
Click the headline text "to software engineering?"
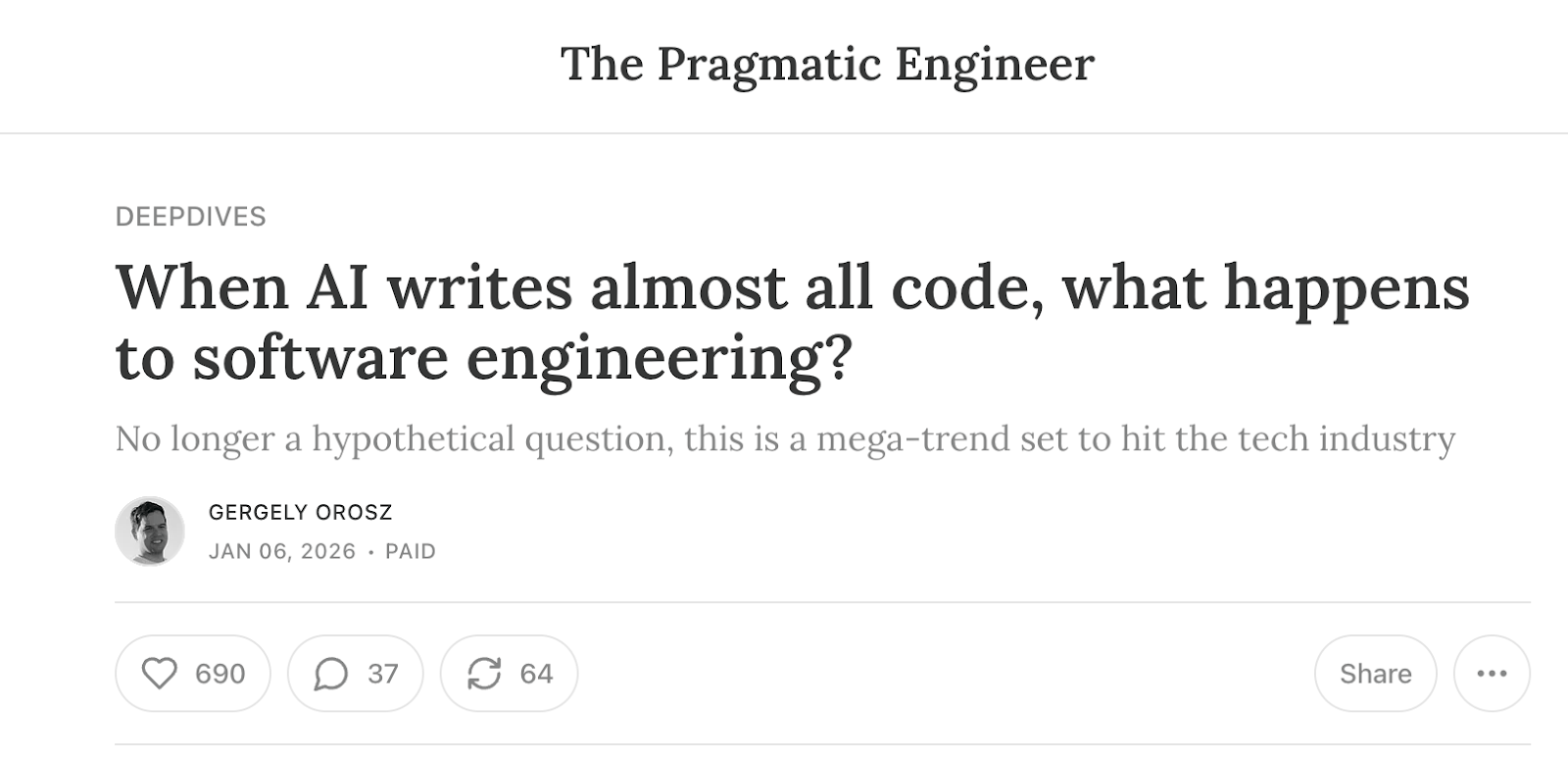[x=484, y=358]
